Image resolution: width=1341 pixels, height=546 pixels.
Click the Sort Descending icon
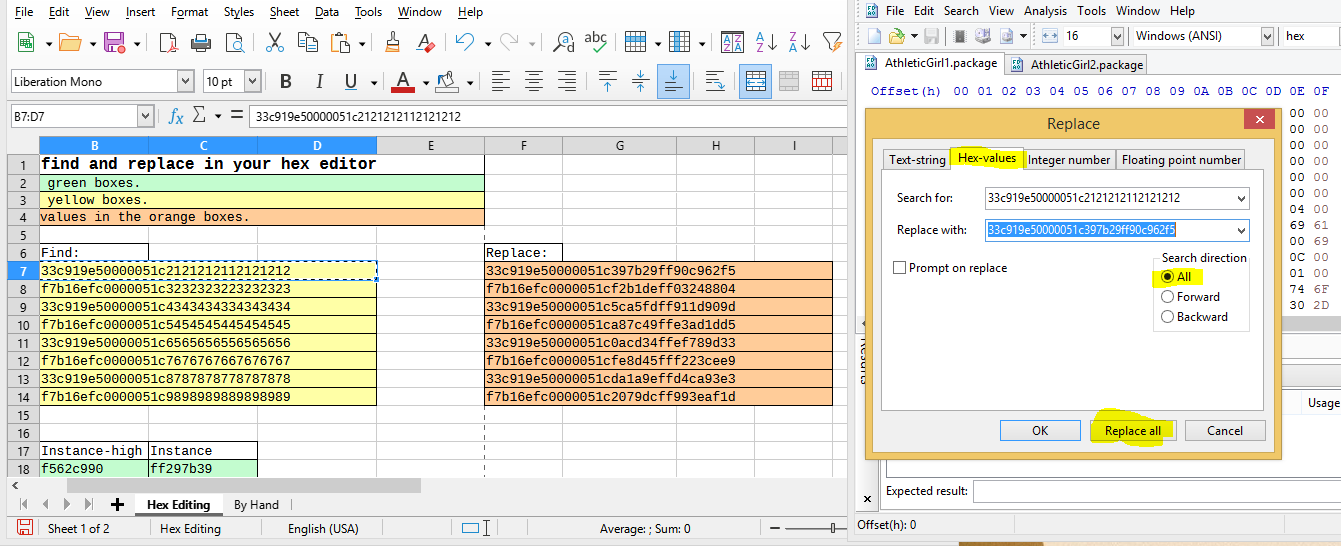pyautogui.click(x=798, y=43)
